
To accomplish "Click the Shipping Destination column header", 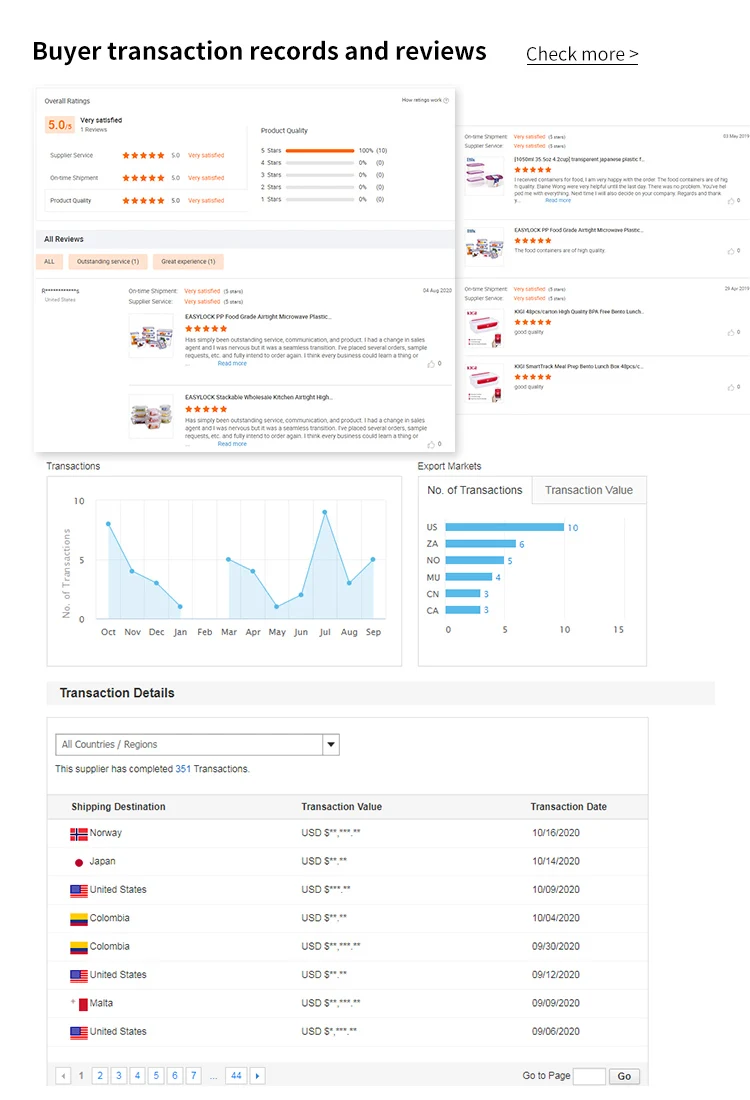I will pyautogui.click(x=119, y=807).
